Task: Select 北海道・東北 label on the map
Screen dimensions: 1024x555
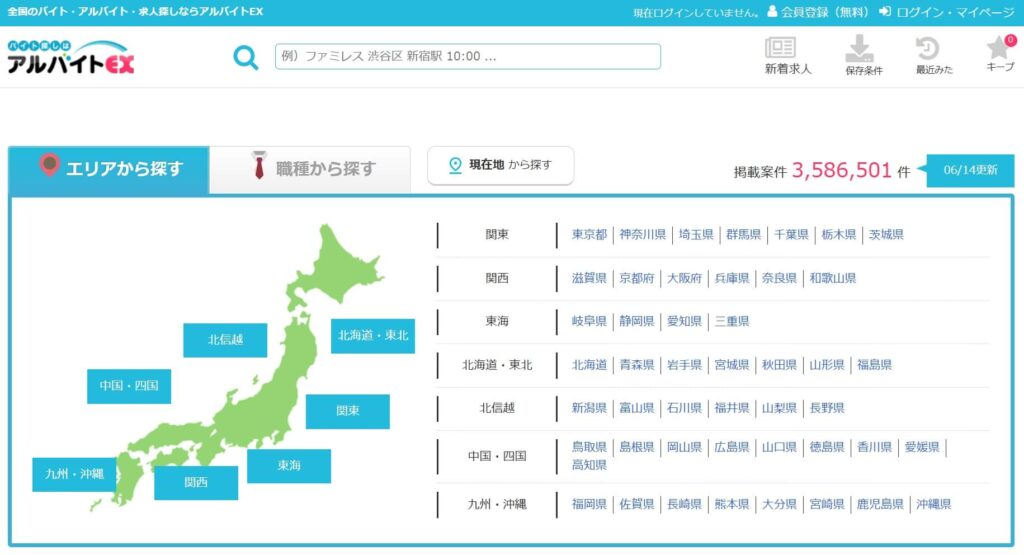Action: [x=373, y=336]
